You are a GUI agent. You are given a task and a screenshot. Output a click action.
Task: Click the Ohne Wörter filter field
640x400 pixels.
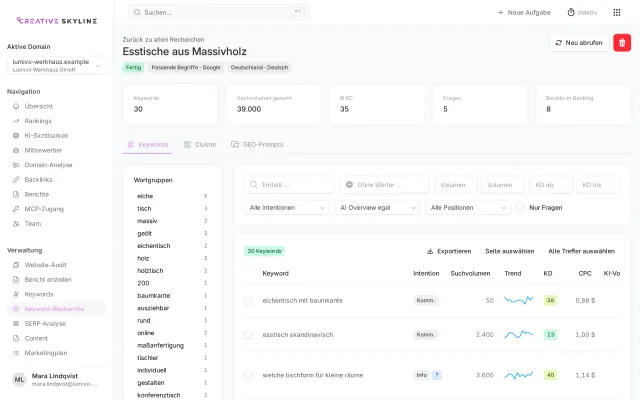[384, 185]
